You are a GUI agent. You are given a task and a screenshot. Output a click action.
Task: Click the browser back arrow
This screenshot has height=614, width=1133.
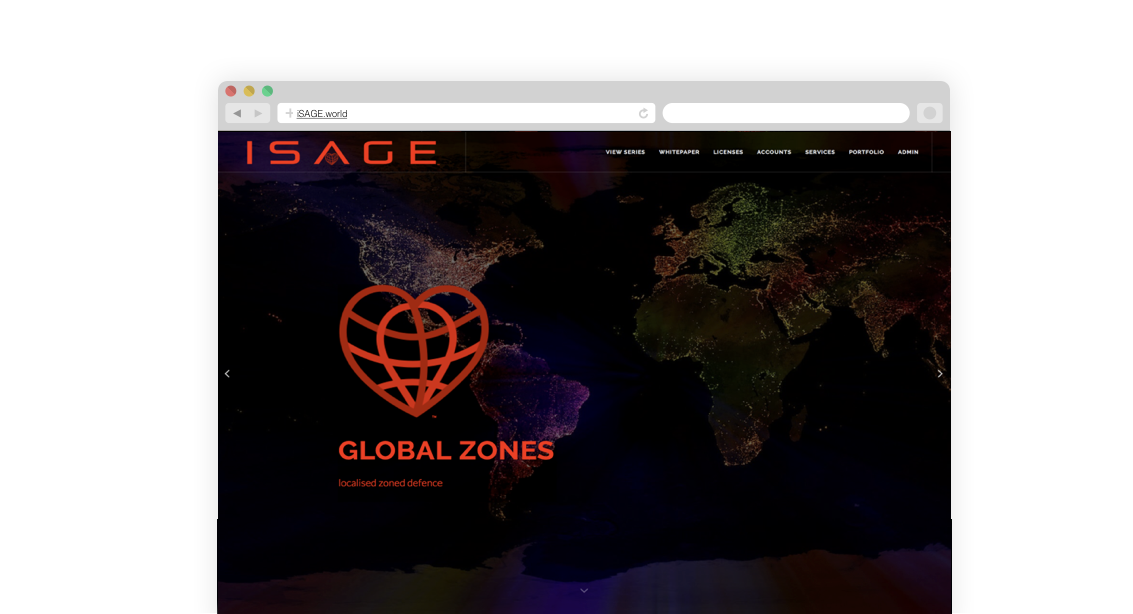[x=237, y=113]
